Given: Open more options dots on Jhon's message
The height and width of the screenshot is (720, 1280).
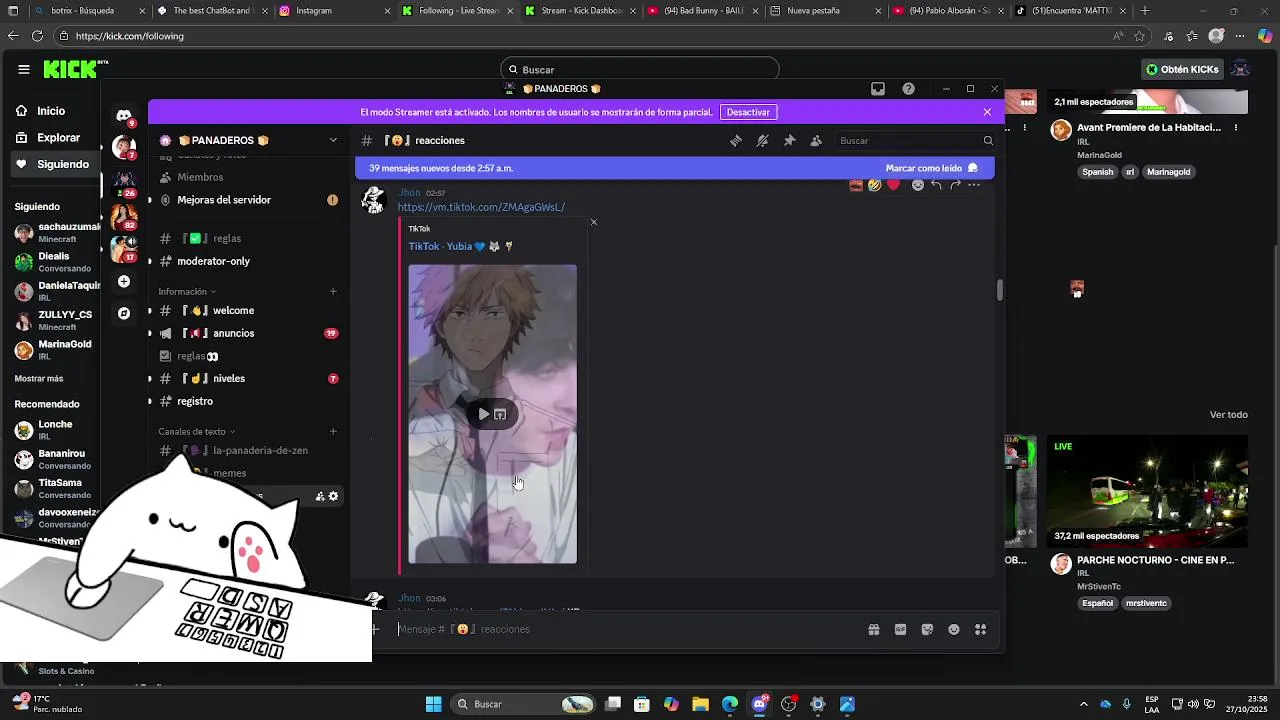Looking at the screenshot, I should coord(974,185).
